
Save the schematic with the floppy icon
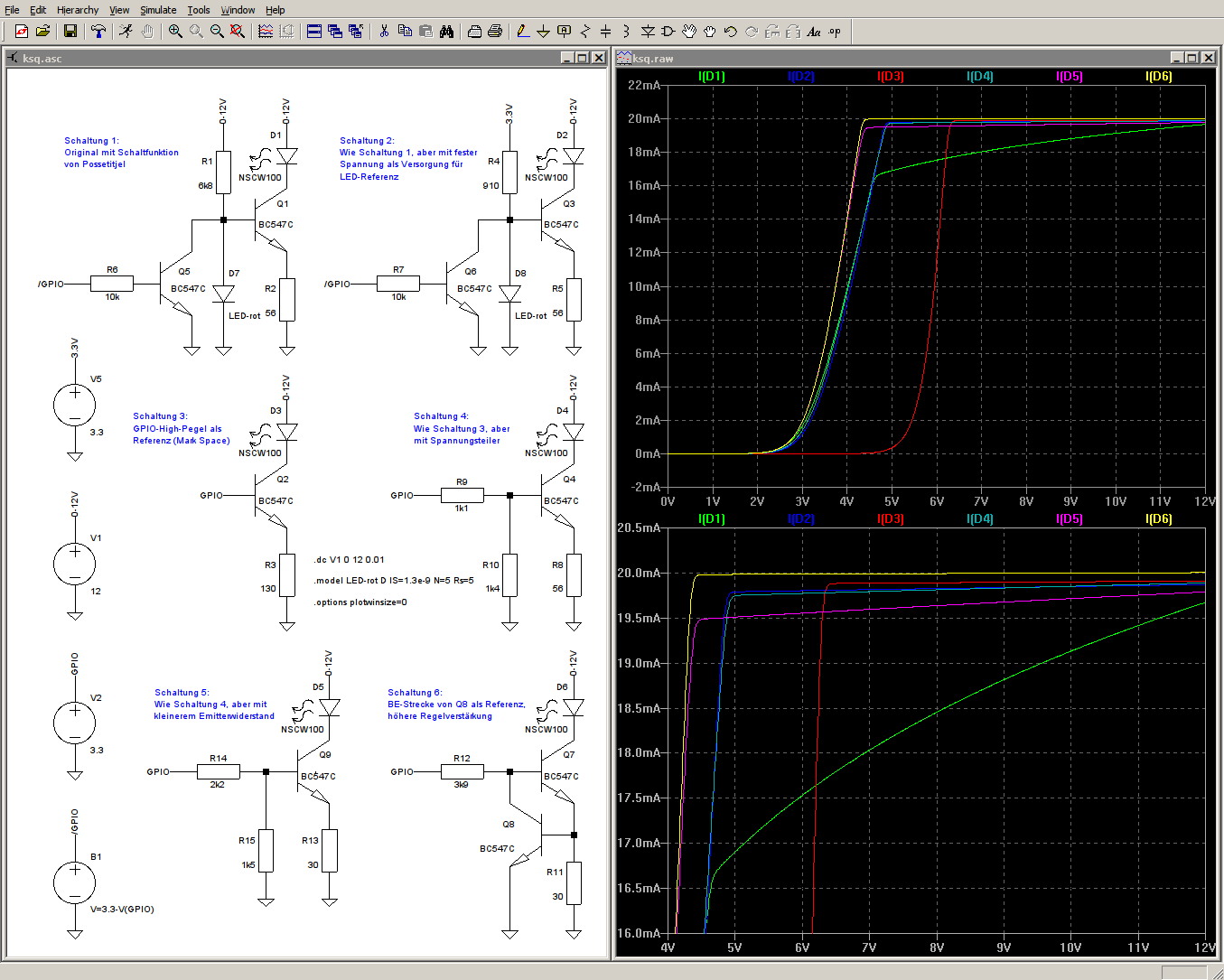point(70,32)
